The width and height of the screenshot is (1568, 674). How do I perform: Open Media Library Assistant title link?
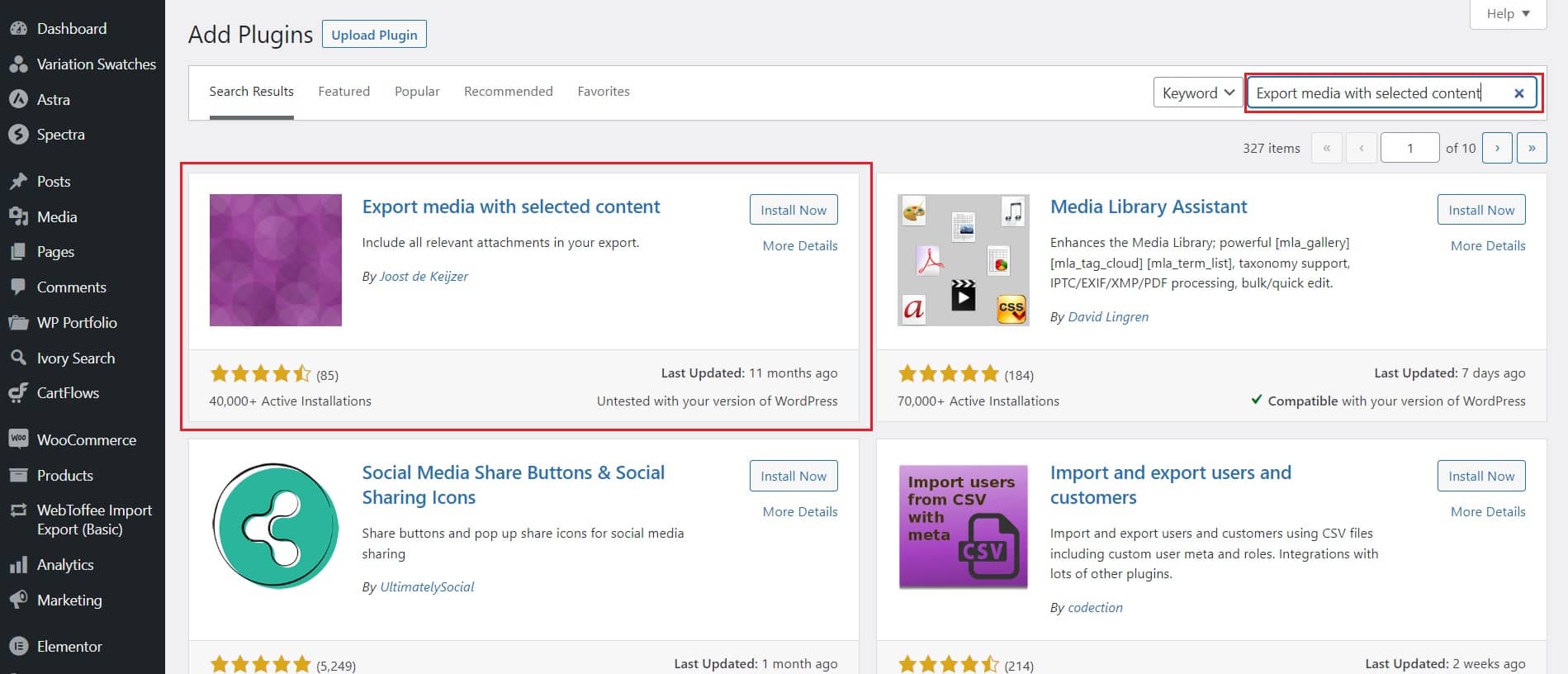(x=1149, y=206)
